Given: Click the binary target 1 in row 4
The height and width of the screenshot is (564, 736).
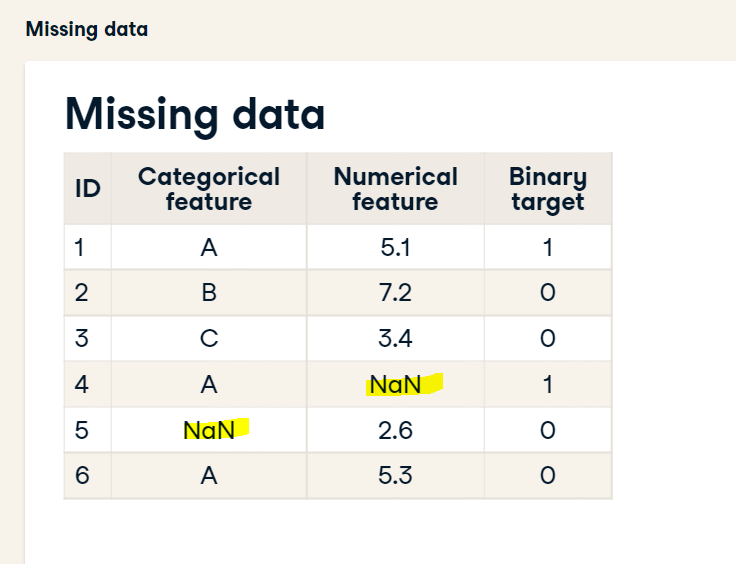Looking at the screenshot, I should pyautogui.click(x=548, y=385).
